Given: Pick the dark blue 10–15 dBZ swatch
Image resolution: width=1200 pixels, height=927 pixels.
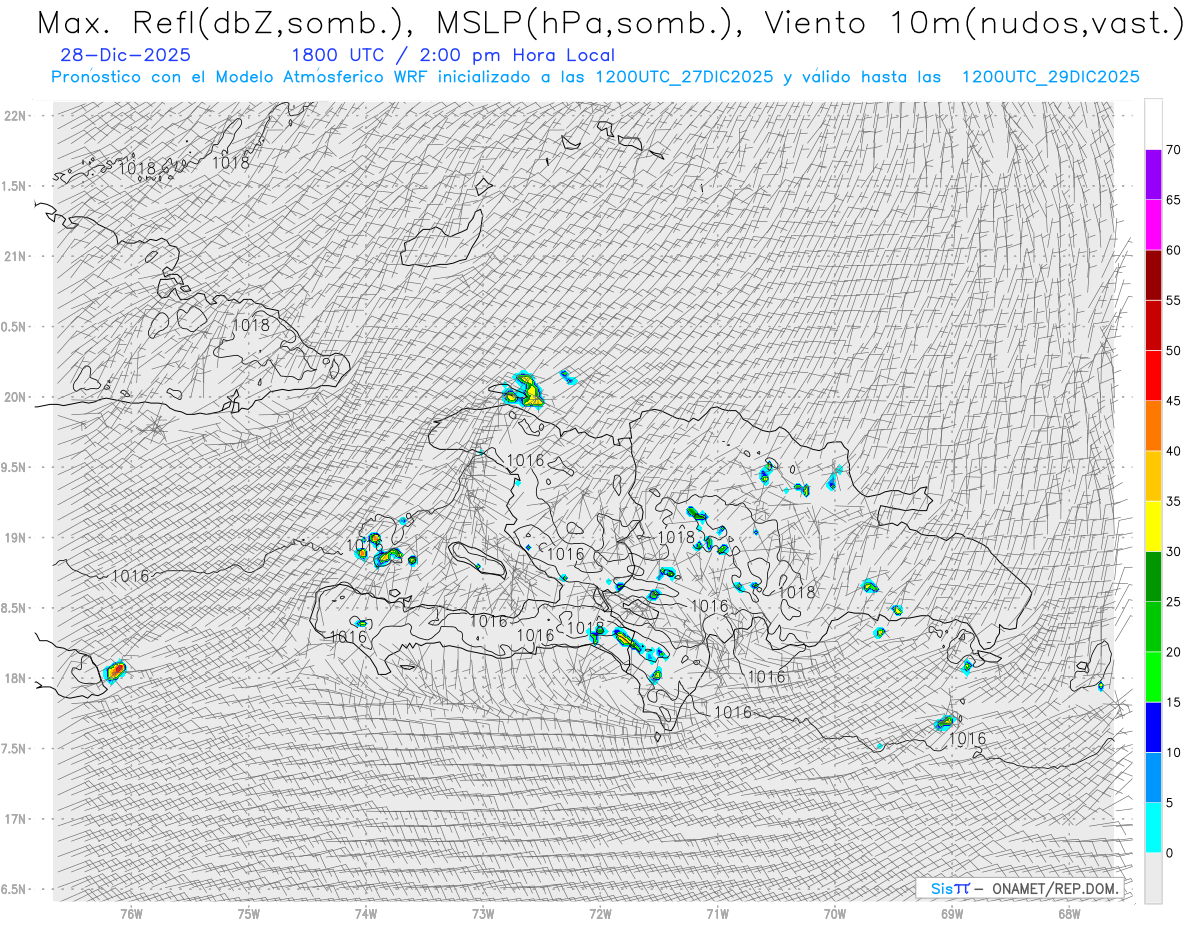Looking at the screenshot, I should 1153,727.
